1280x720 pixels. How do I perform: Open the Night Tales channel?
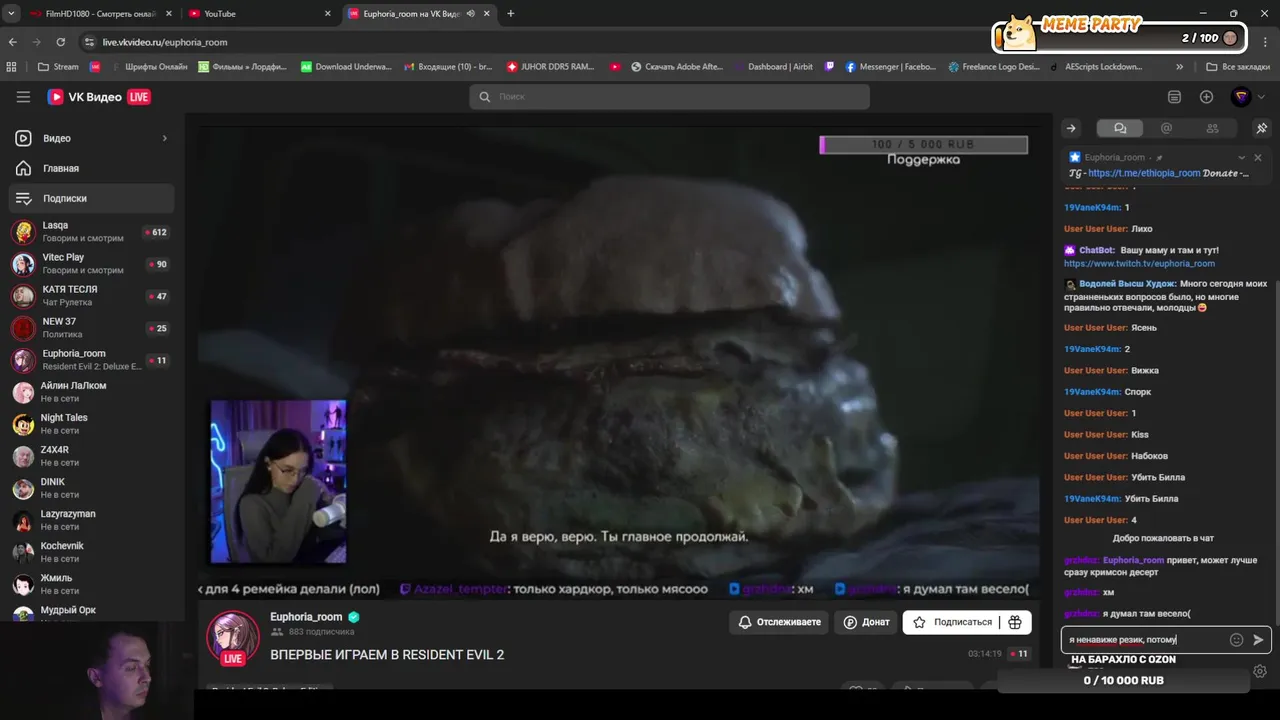[91, 424]
